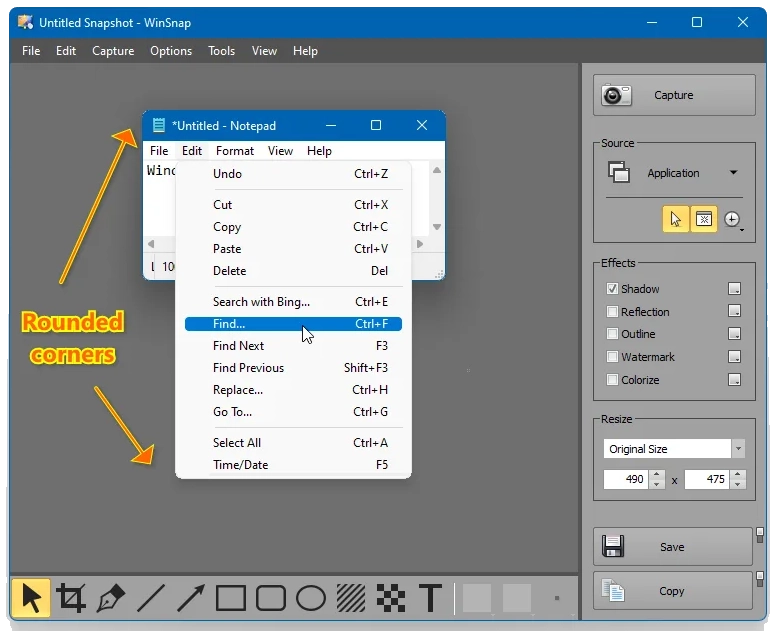Select the Text tool
The image size is (775, 631).
(x=431, y=598)
